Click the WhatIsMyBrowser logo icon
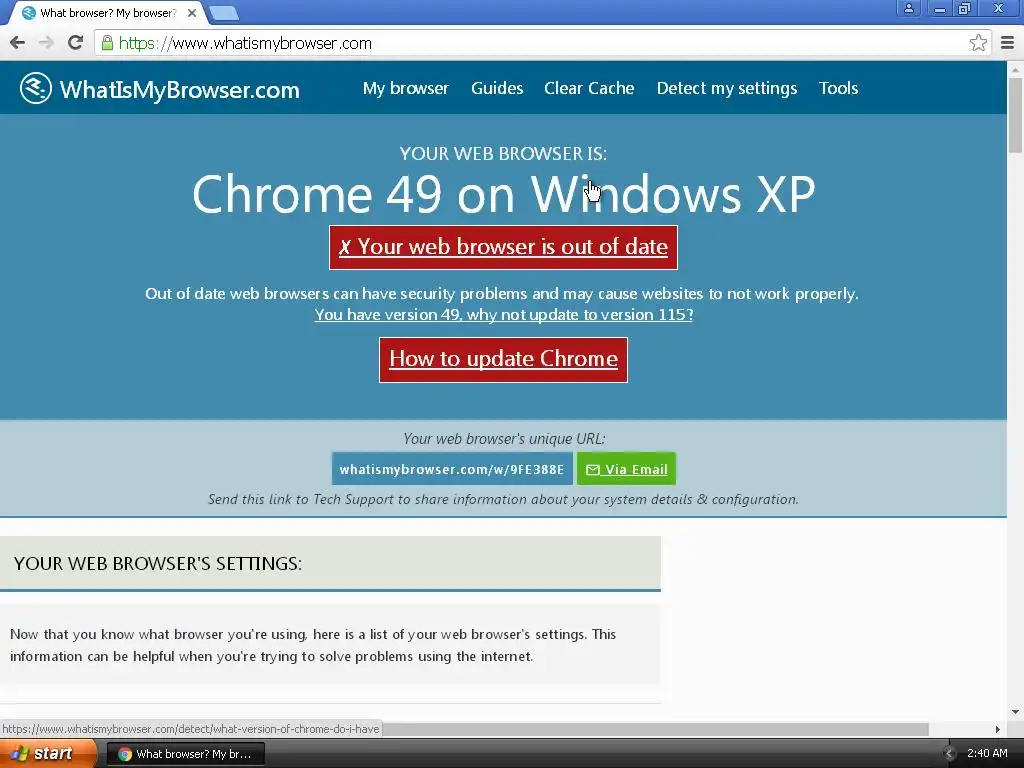Image resolution: width=1024 pixels, height=768 pixels. [x=35, y=88]
